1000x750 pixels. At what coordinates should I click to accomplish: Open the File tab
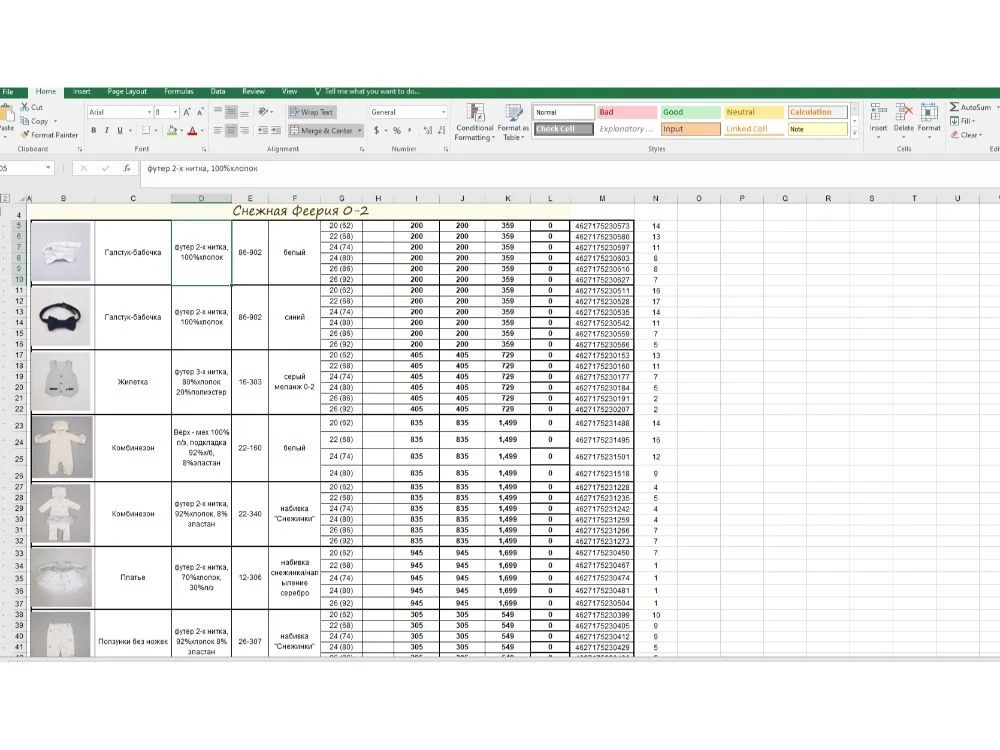pos(8,92)
